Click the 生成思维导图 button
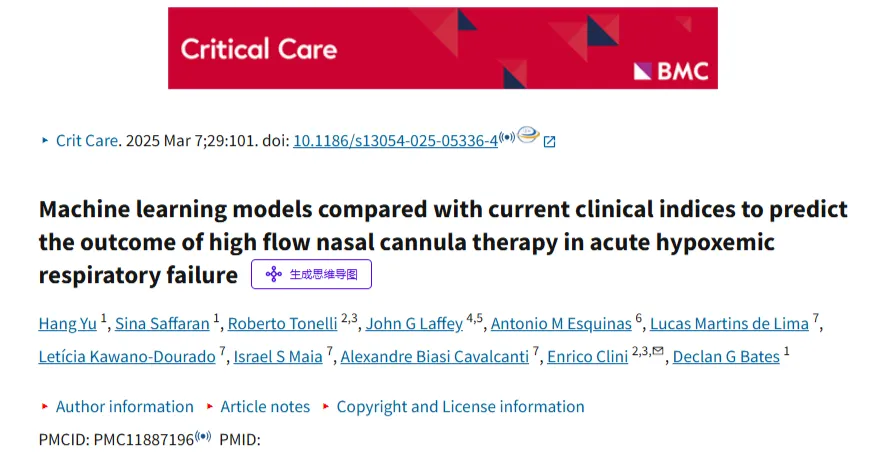 click(x=311, y=274)
